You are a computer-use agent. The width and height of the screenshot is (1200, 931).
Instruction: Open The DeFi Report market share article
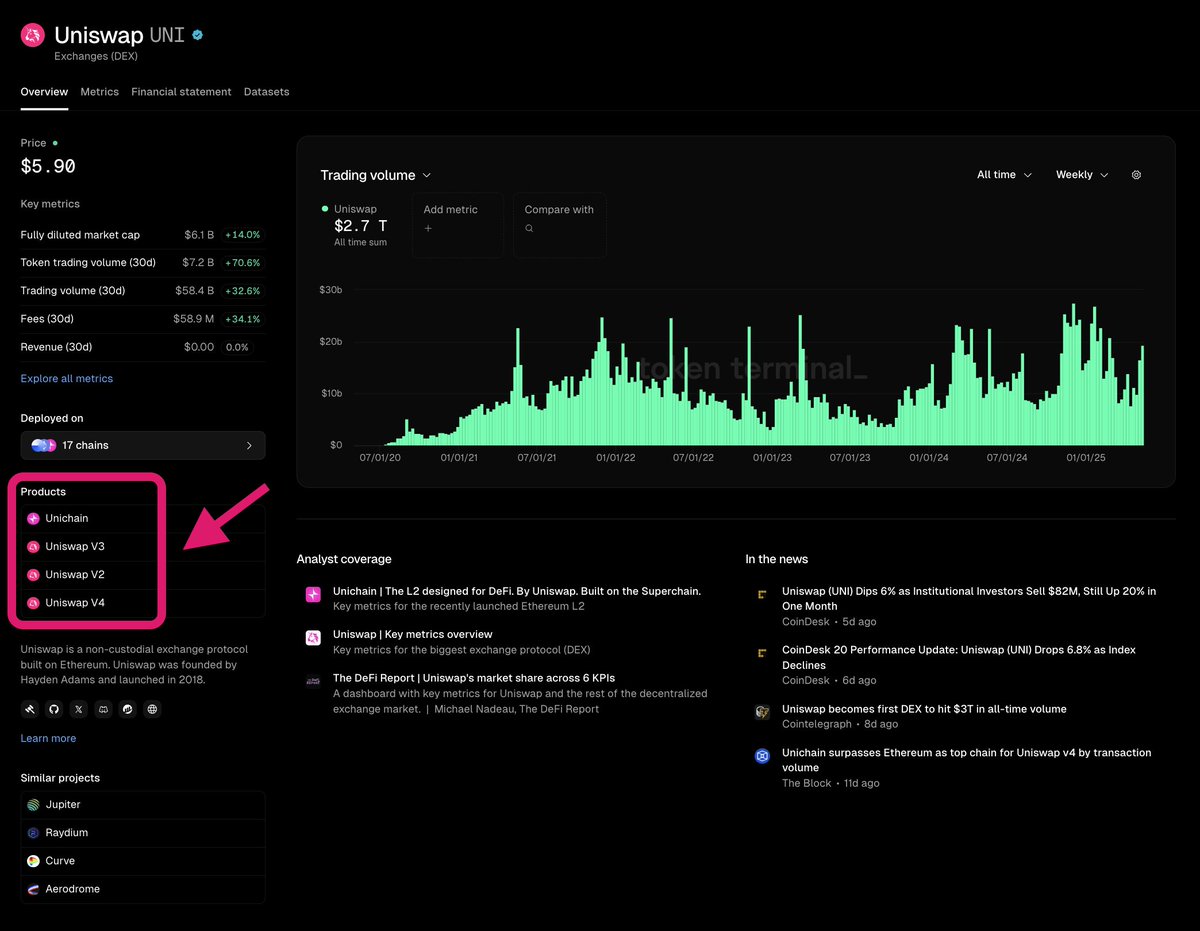click(x=474, y=678)
